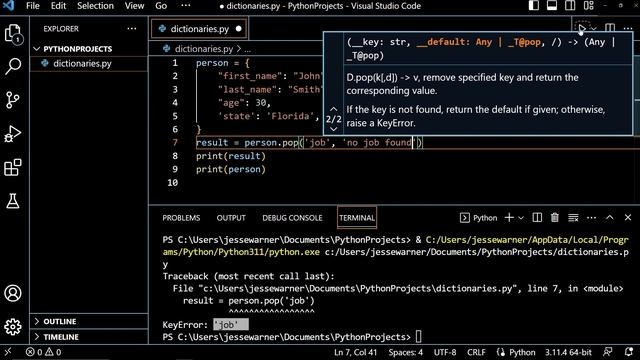Open editor More Actions ellipsis

pyautogui.click(x=628, y=28)
